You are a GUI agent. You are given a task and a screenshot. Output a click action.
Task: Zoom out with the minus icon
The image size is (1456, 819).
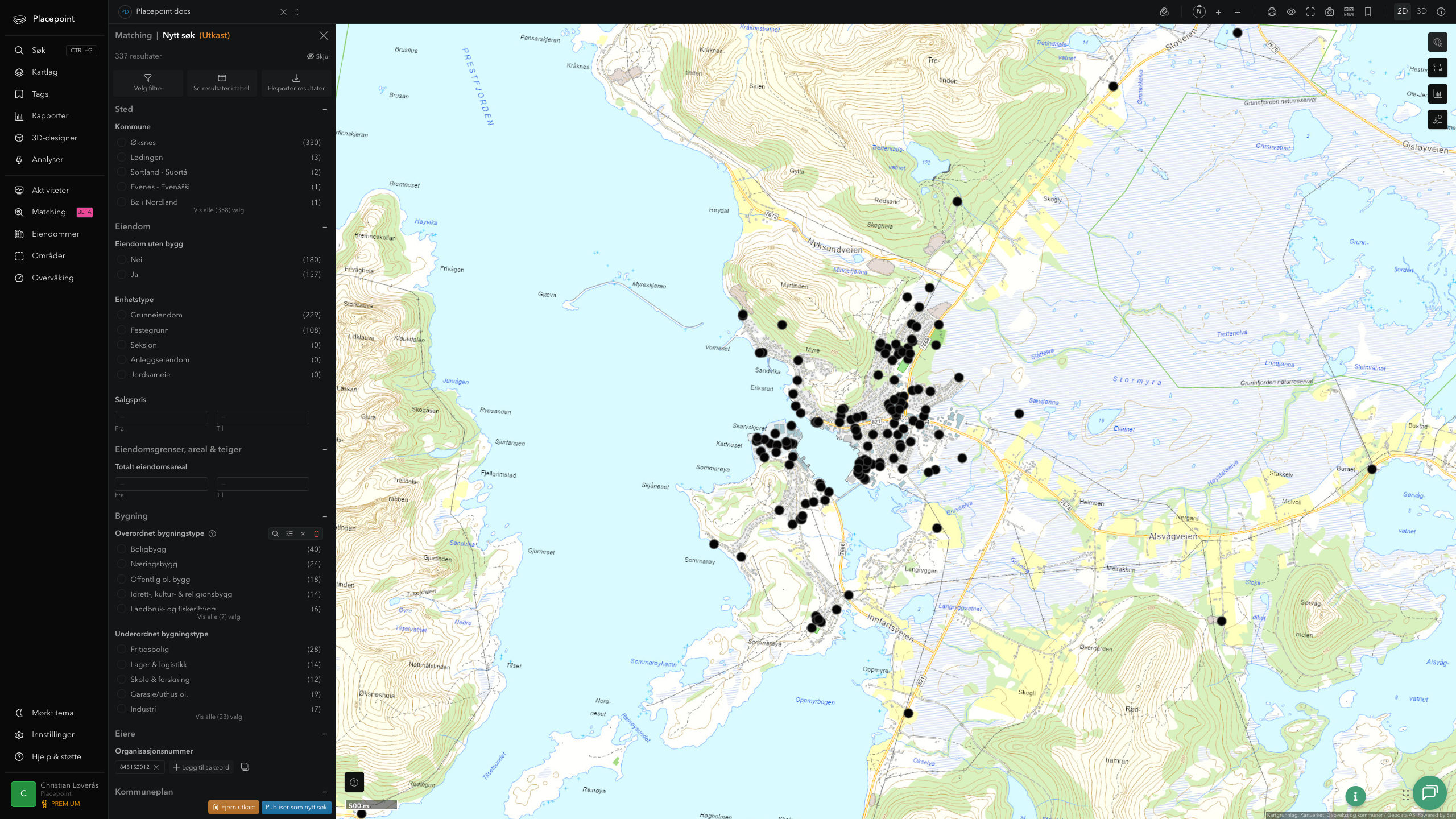click(1238, 12)
